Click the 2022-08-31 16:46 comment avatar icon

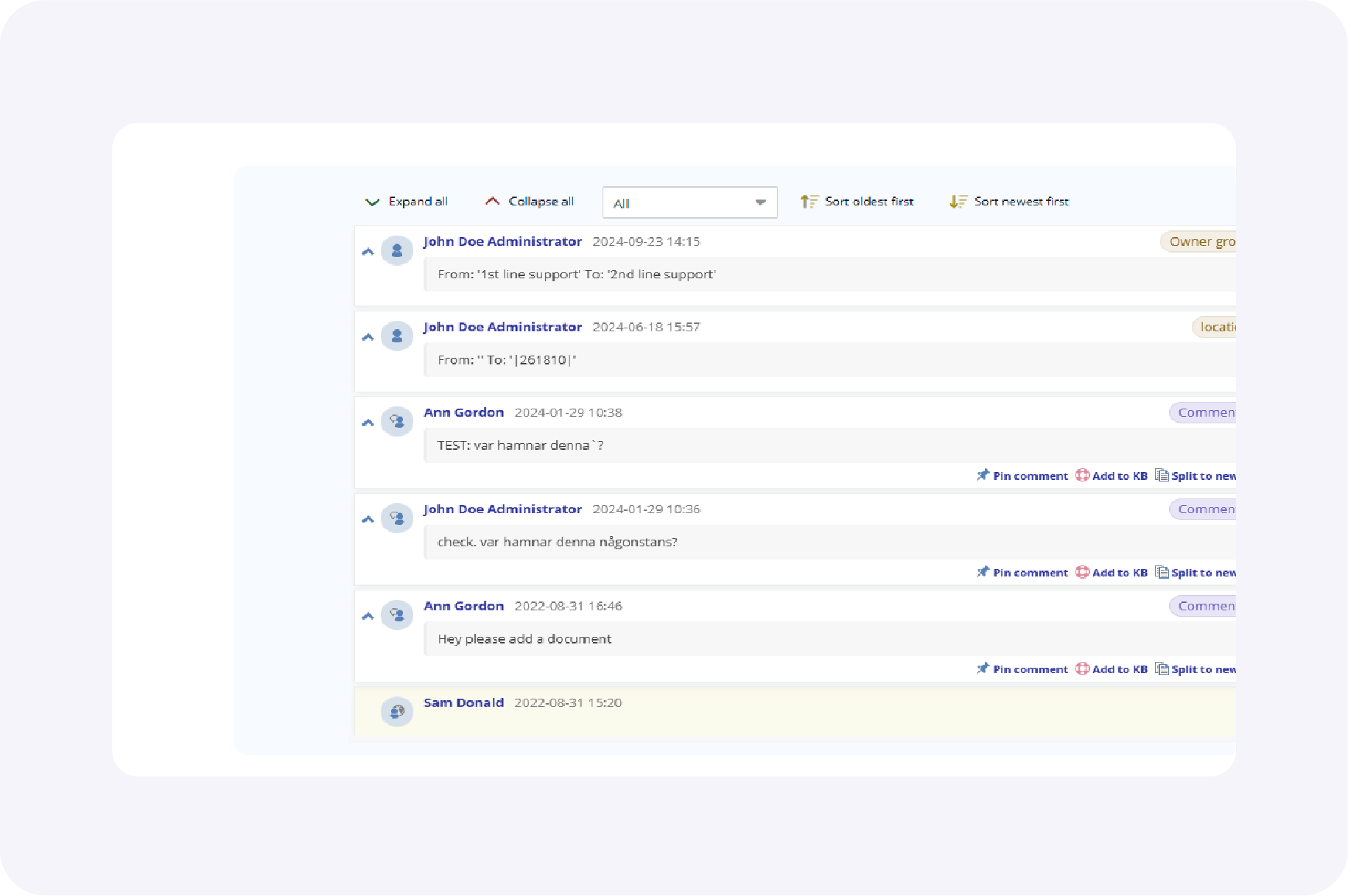pos(397,615)
